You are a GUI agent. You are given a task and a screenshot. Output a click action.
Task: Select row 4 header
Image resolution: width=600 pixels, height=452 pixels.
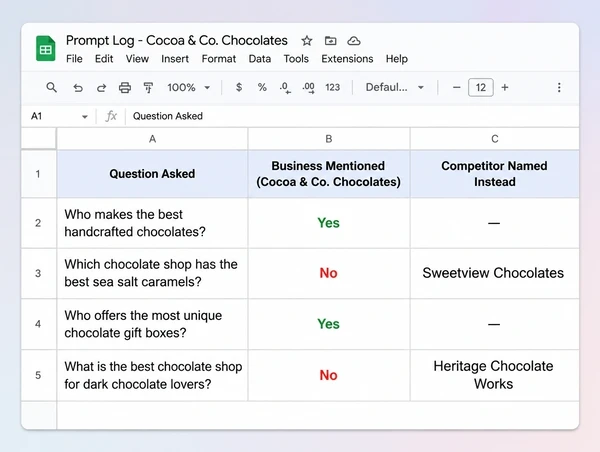coord(38,324)
